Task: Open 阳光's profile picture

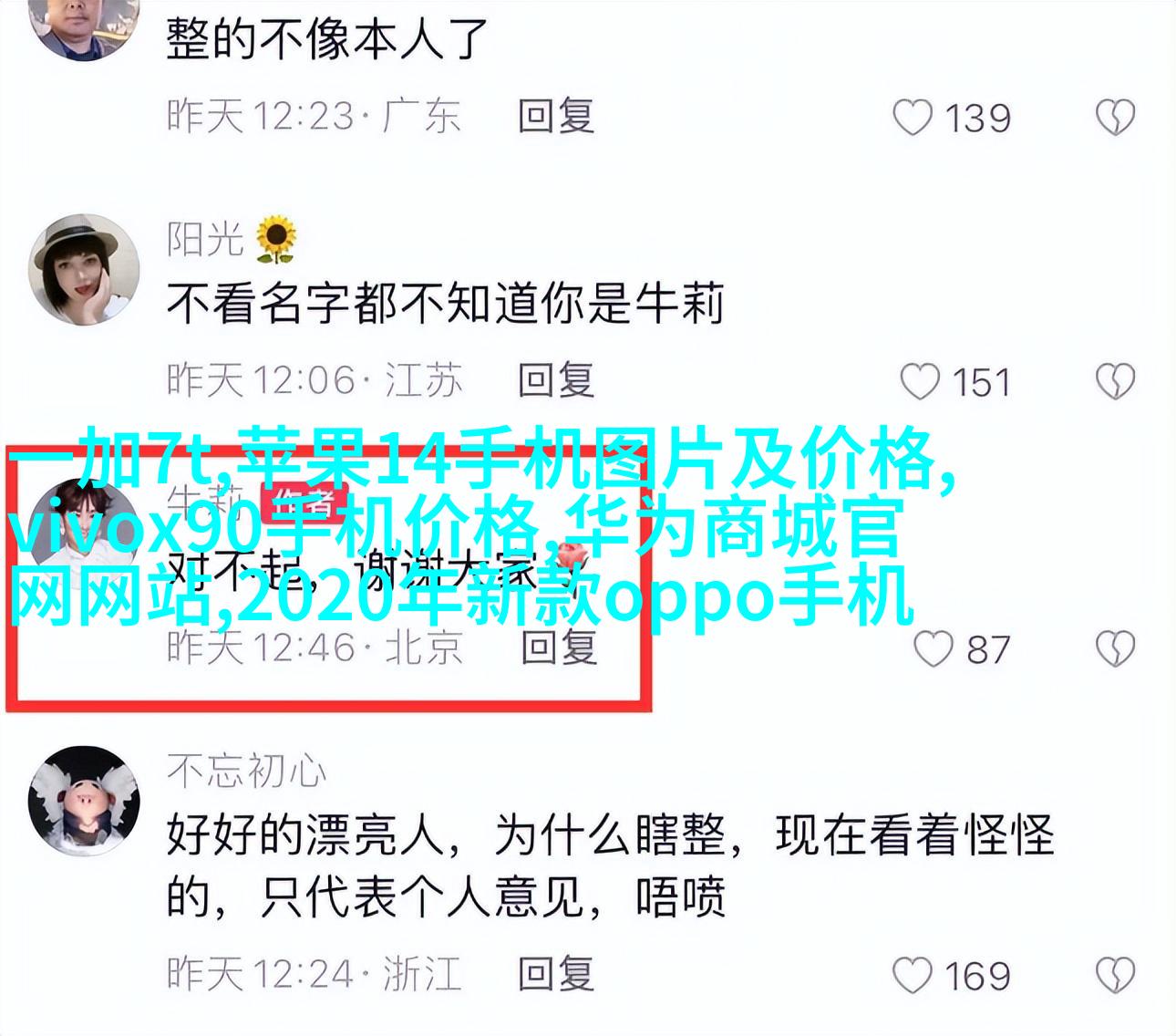Action: pyautogui.click(x=84, y=270)
